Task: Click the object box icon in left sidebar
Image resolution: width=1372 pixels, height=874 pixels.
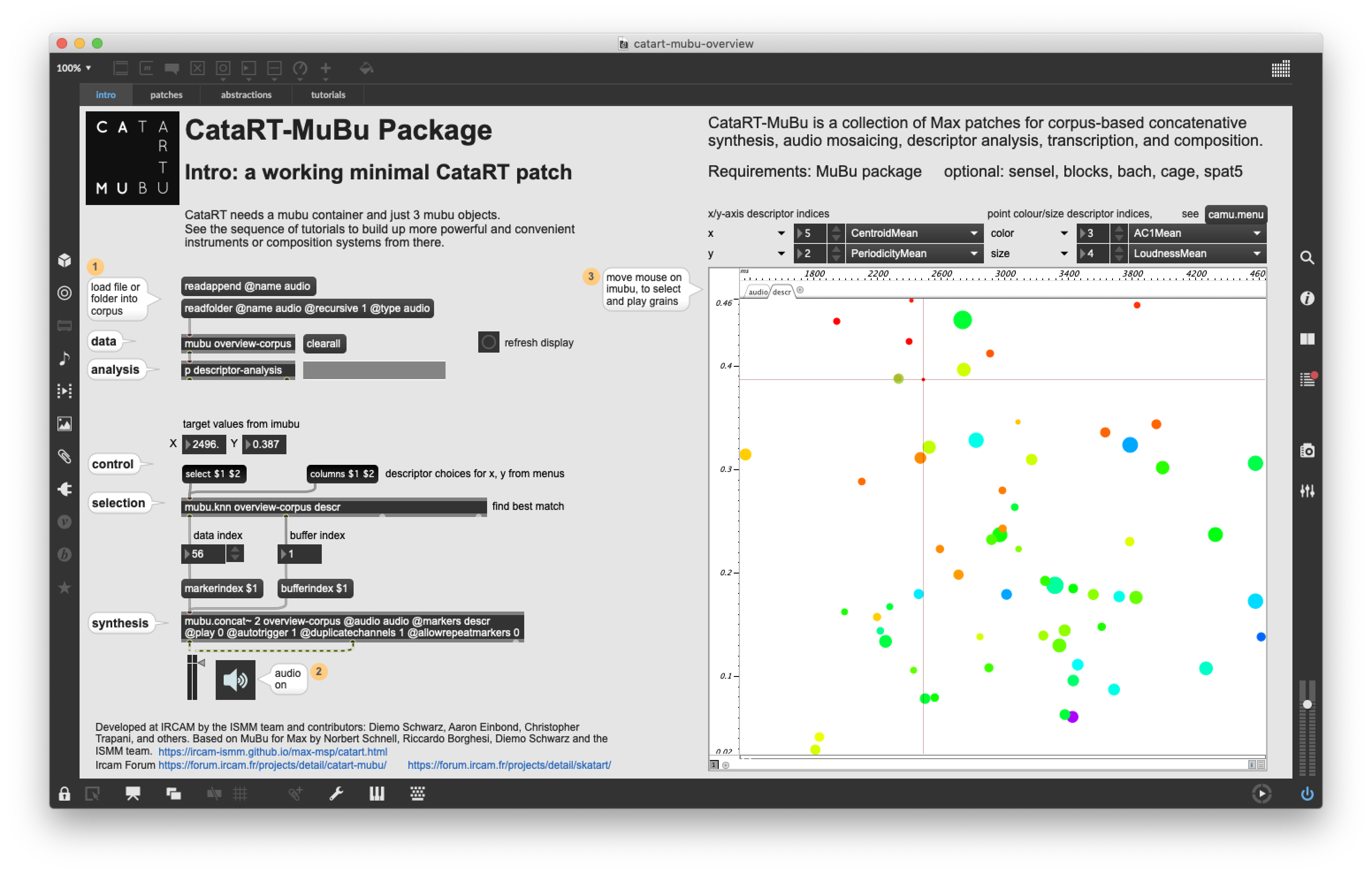Action: point(65,260)
